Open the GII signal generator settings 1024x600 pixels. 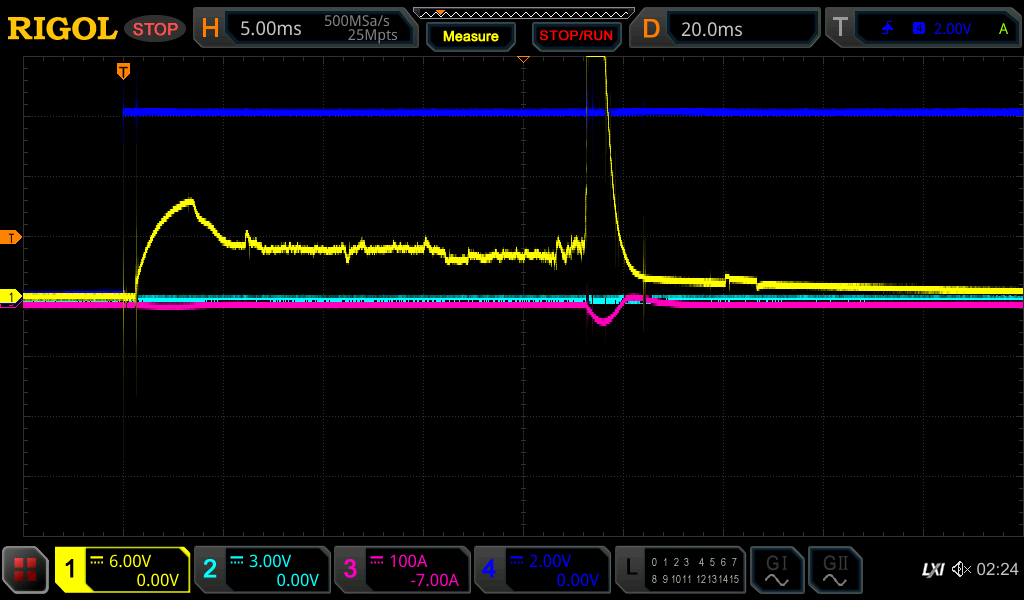tap(834, 570)
